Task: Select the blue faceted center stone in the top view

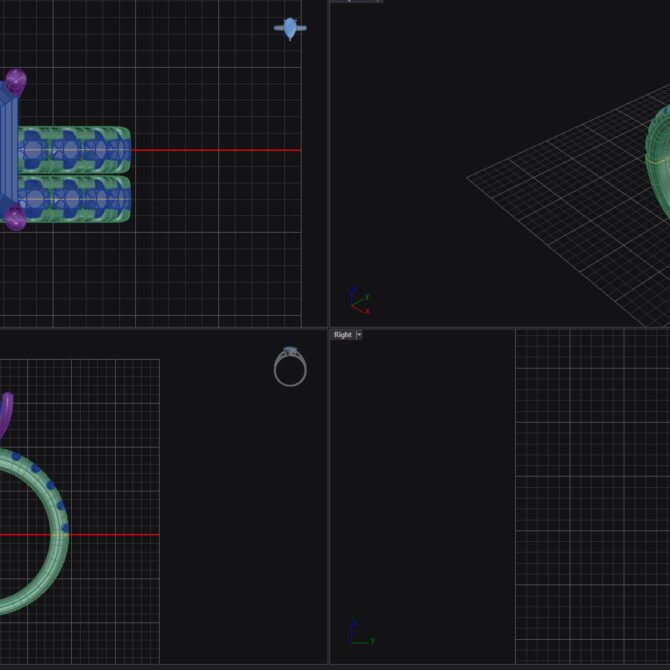Action: 8,150
